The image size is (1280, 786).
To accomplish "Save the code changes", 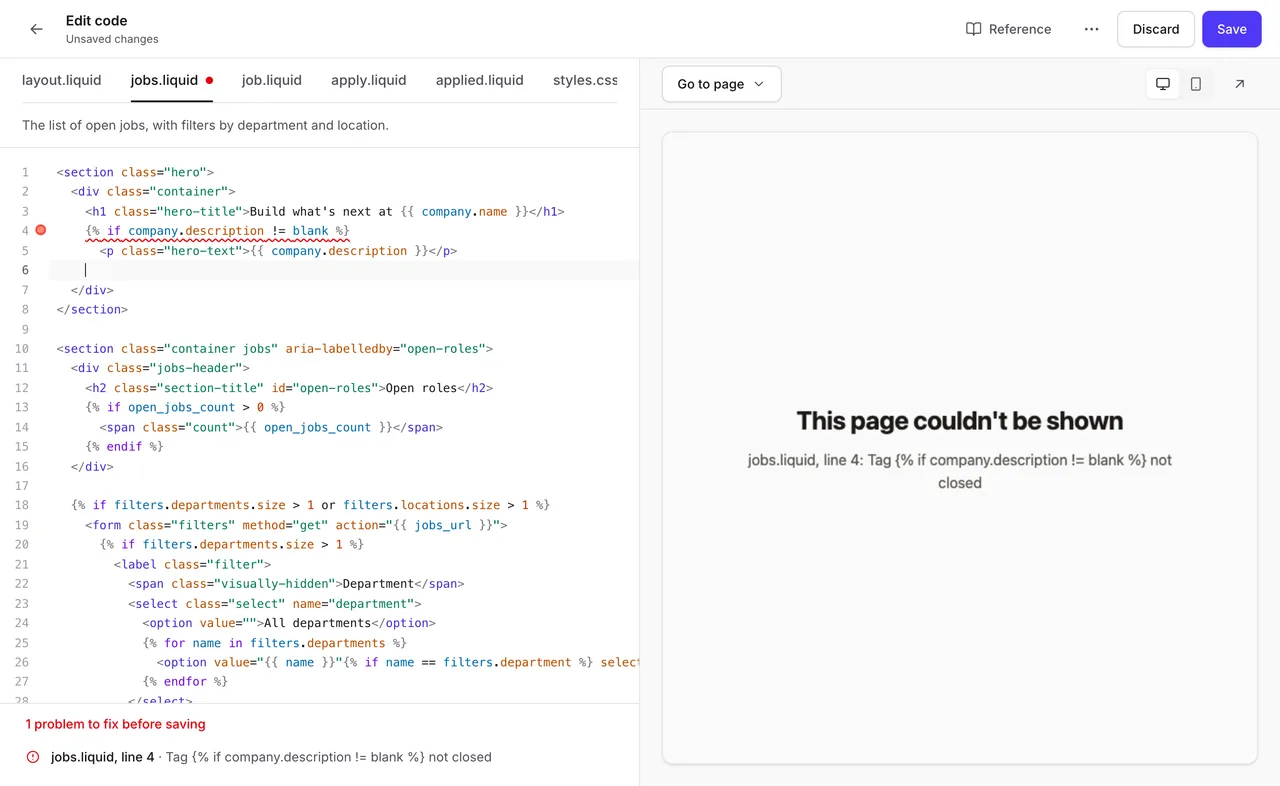I will [x=1232, y=29].
